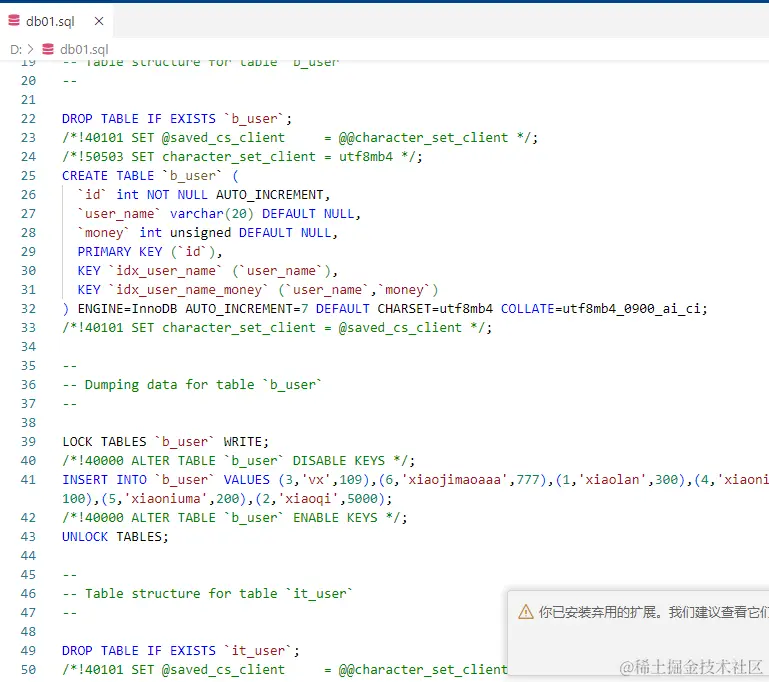Screen dimensions: 769x682
Task: Click the "PRIMARY KEY (`id`)," line
Action: 150,252
